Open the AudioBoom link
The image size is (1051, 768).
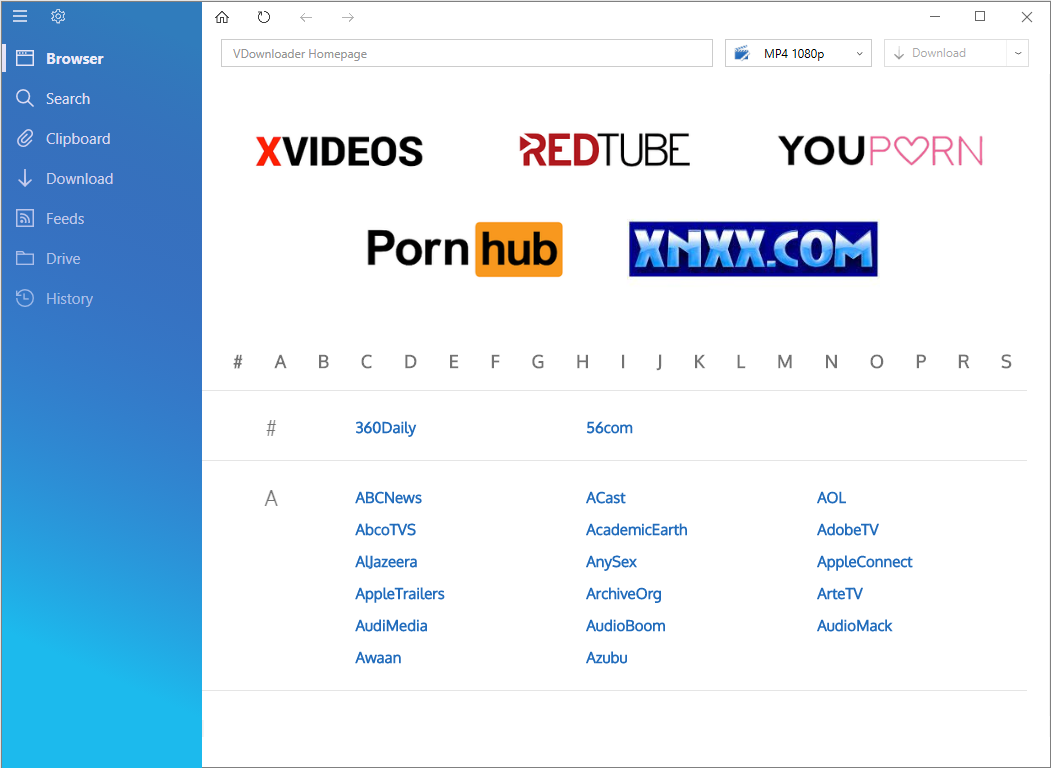click(626, 626)
